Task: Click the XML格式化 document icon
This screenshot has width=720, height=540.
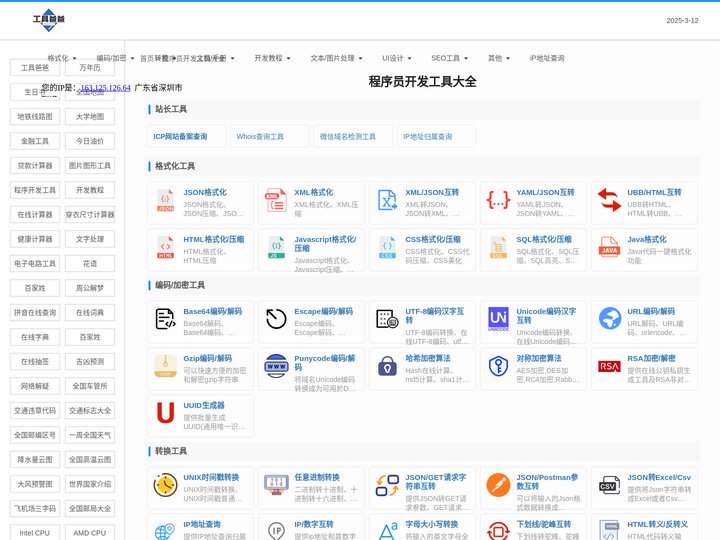Action: pos(276,201)
